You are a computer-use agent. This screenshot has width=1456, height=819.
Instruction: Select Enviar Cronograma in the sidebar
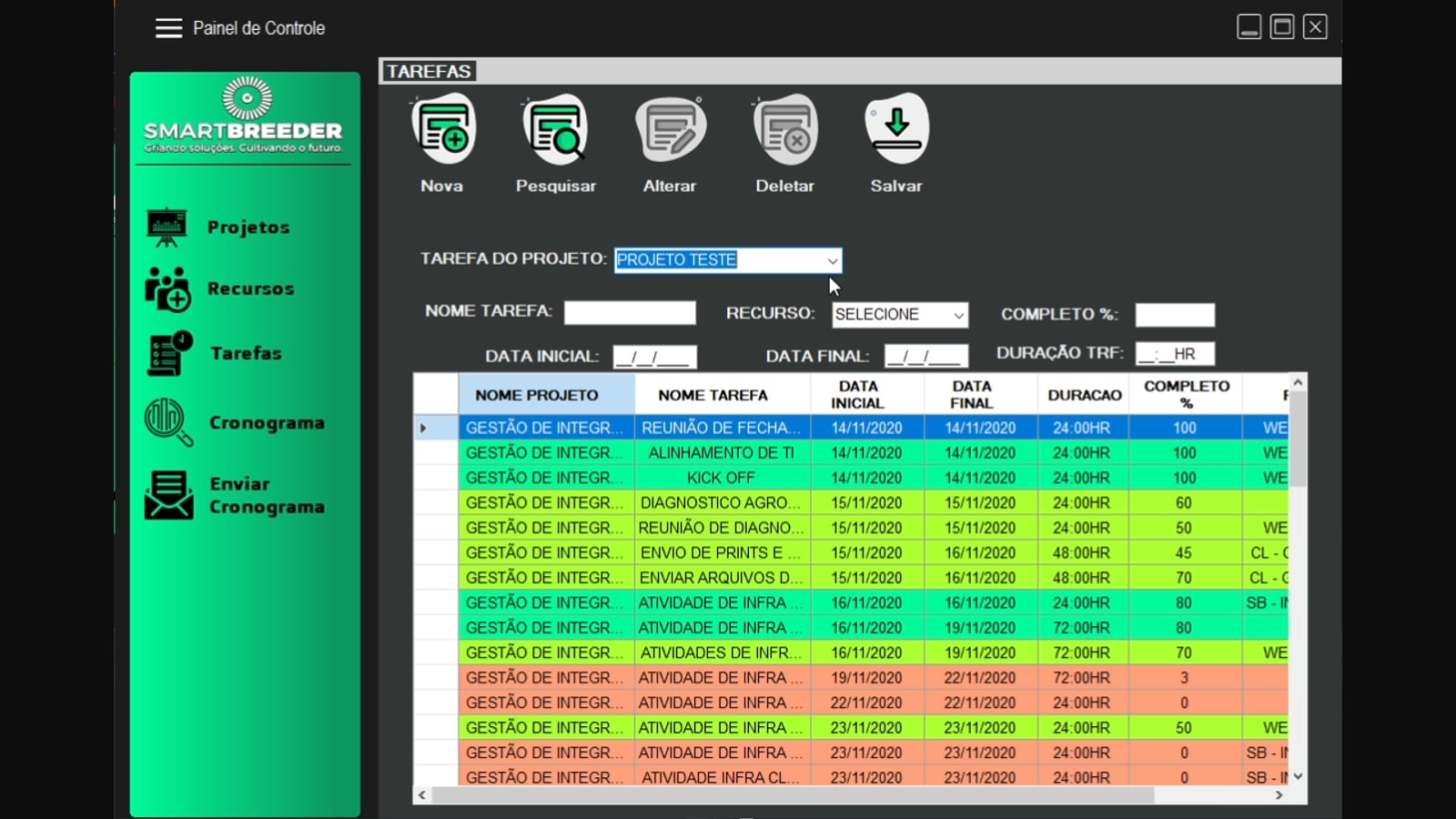point(235,495)
